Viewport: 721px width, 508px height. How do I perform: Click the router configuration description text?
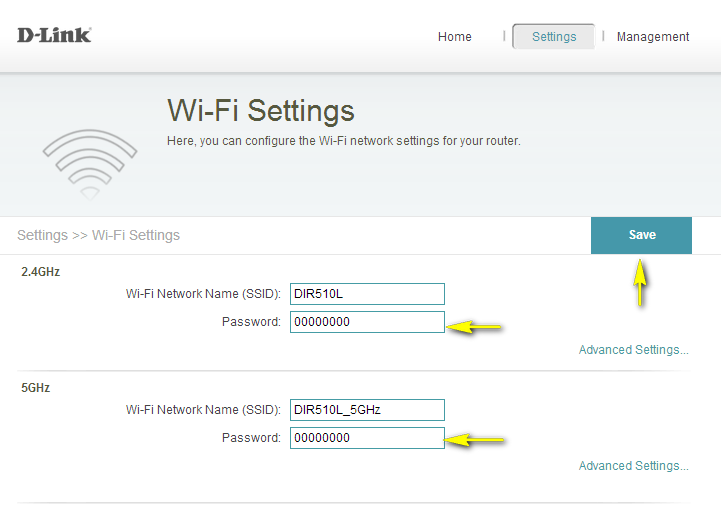(343, 141)
